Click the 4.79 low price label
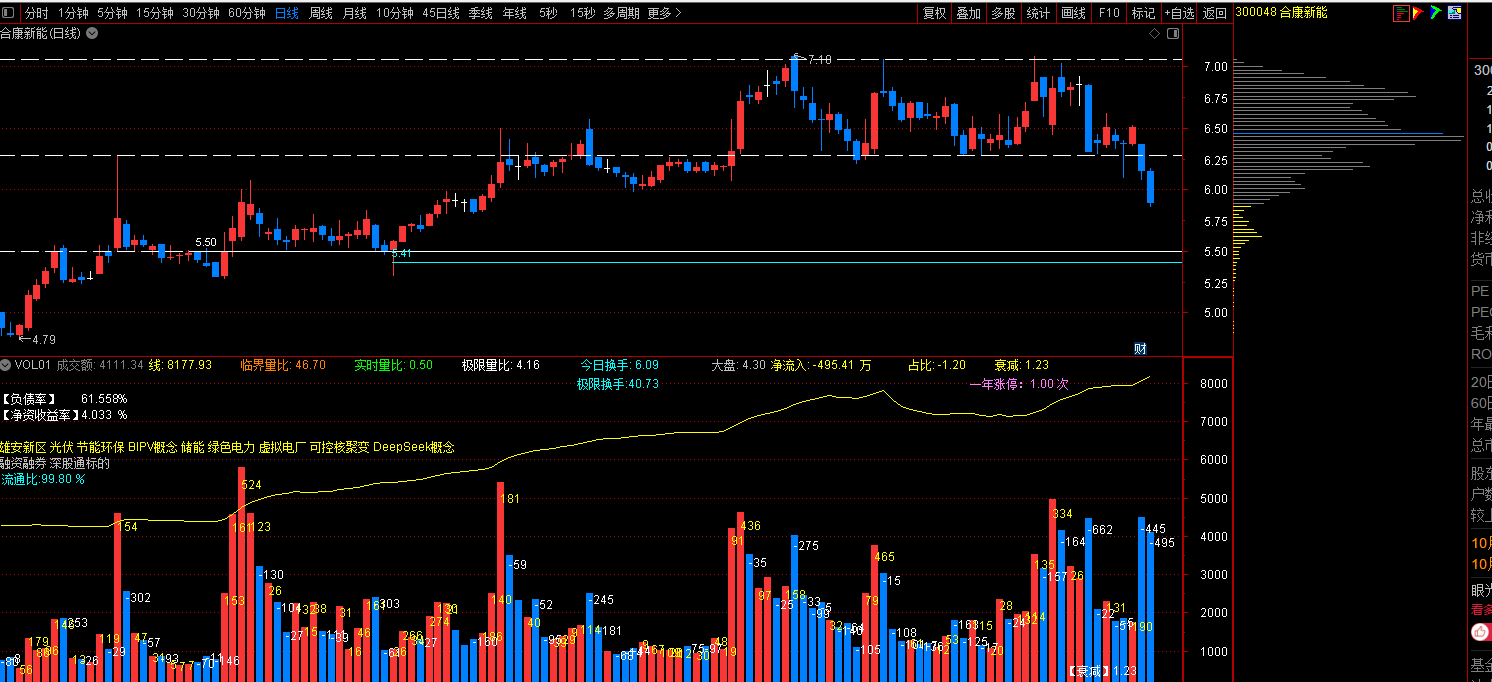This screenshot has height=682, width=1492. click(42, 340)
